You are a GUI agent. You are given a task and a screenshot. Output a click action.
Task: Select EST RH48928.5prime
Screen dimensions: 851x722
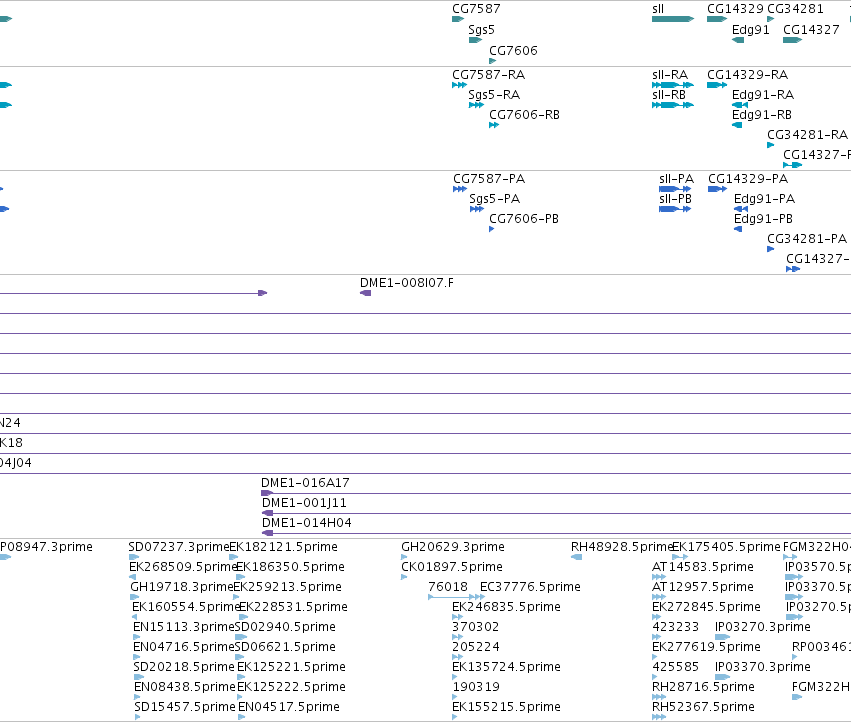pos(622,547)
